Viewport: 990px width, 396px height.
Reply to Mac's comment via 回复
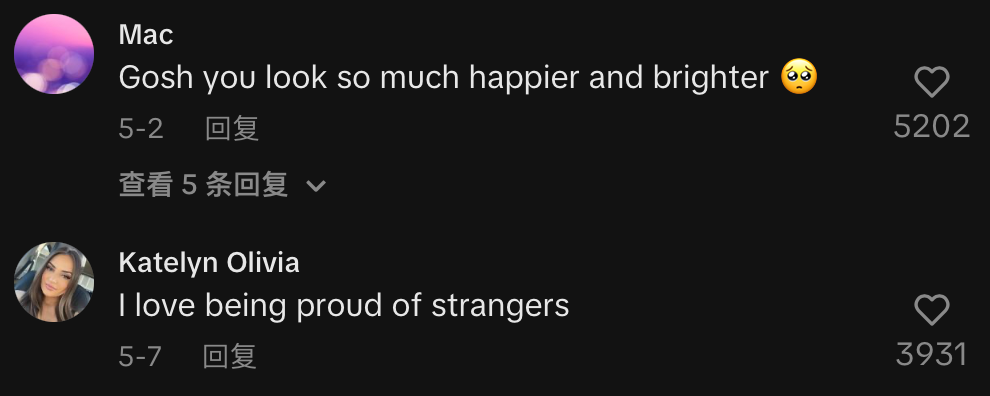click(x=232, y=129)
